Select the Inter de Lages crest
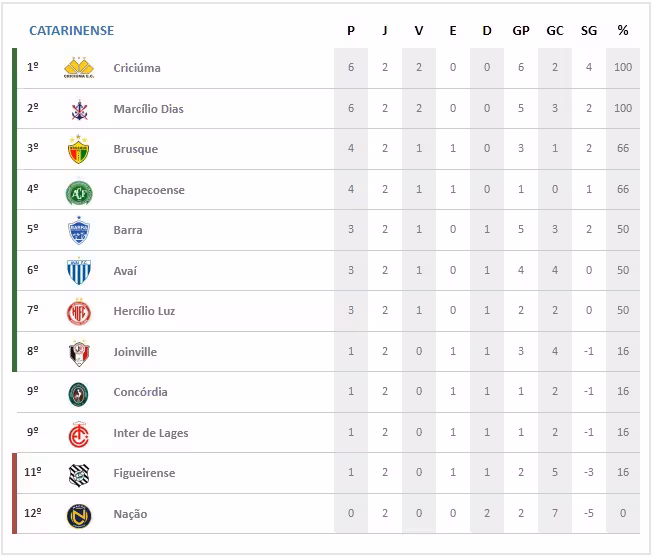Viewport: 654px width, 558px height. [78, 433]
